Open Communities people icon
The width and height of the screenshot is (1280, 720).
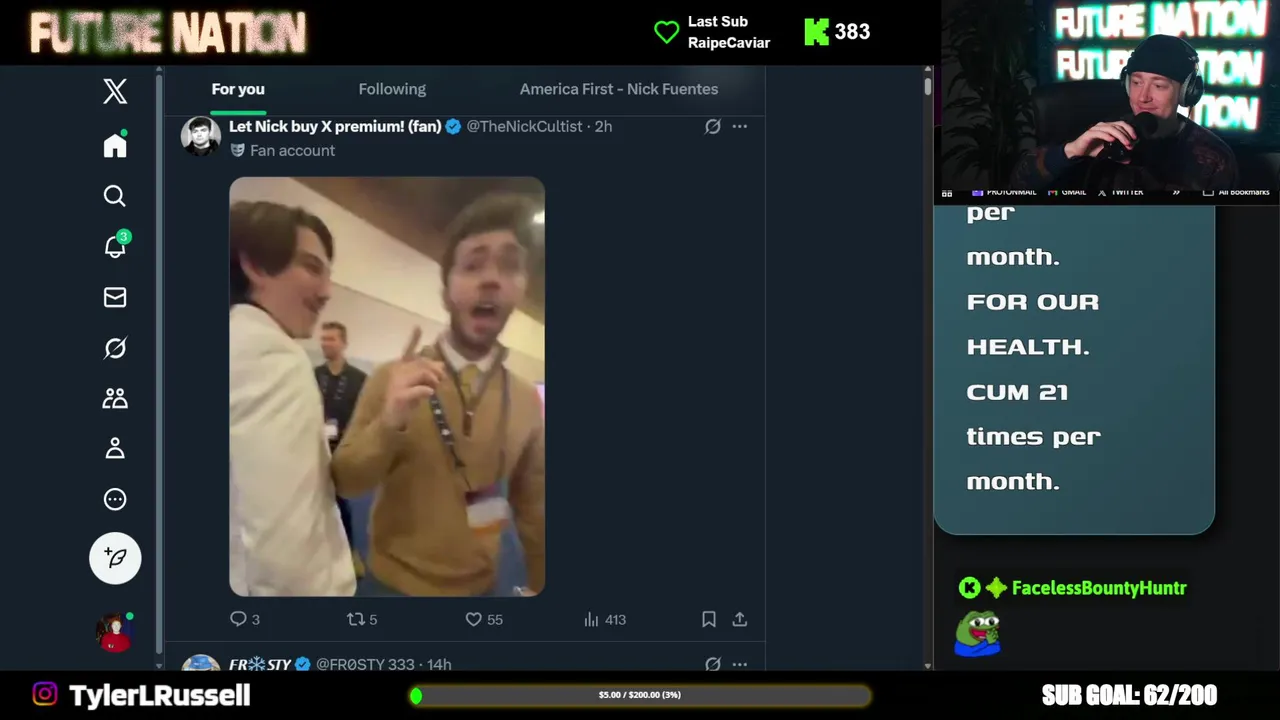(115, 398)
